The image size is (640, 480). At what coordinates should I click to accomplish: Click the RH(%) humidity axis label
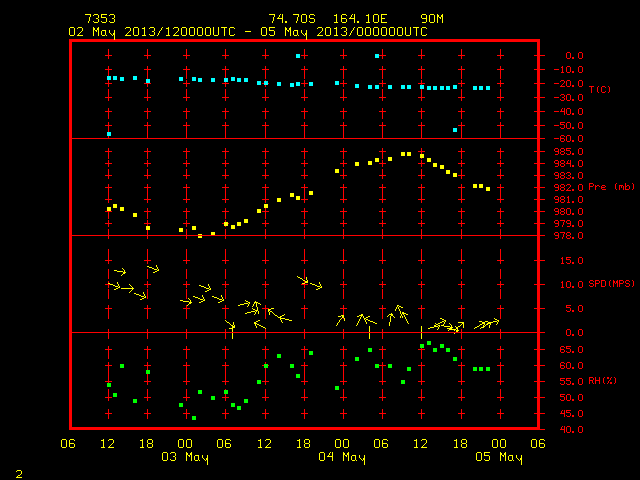tap(602, 381)
